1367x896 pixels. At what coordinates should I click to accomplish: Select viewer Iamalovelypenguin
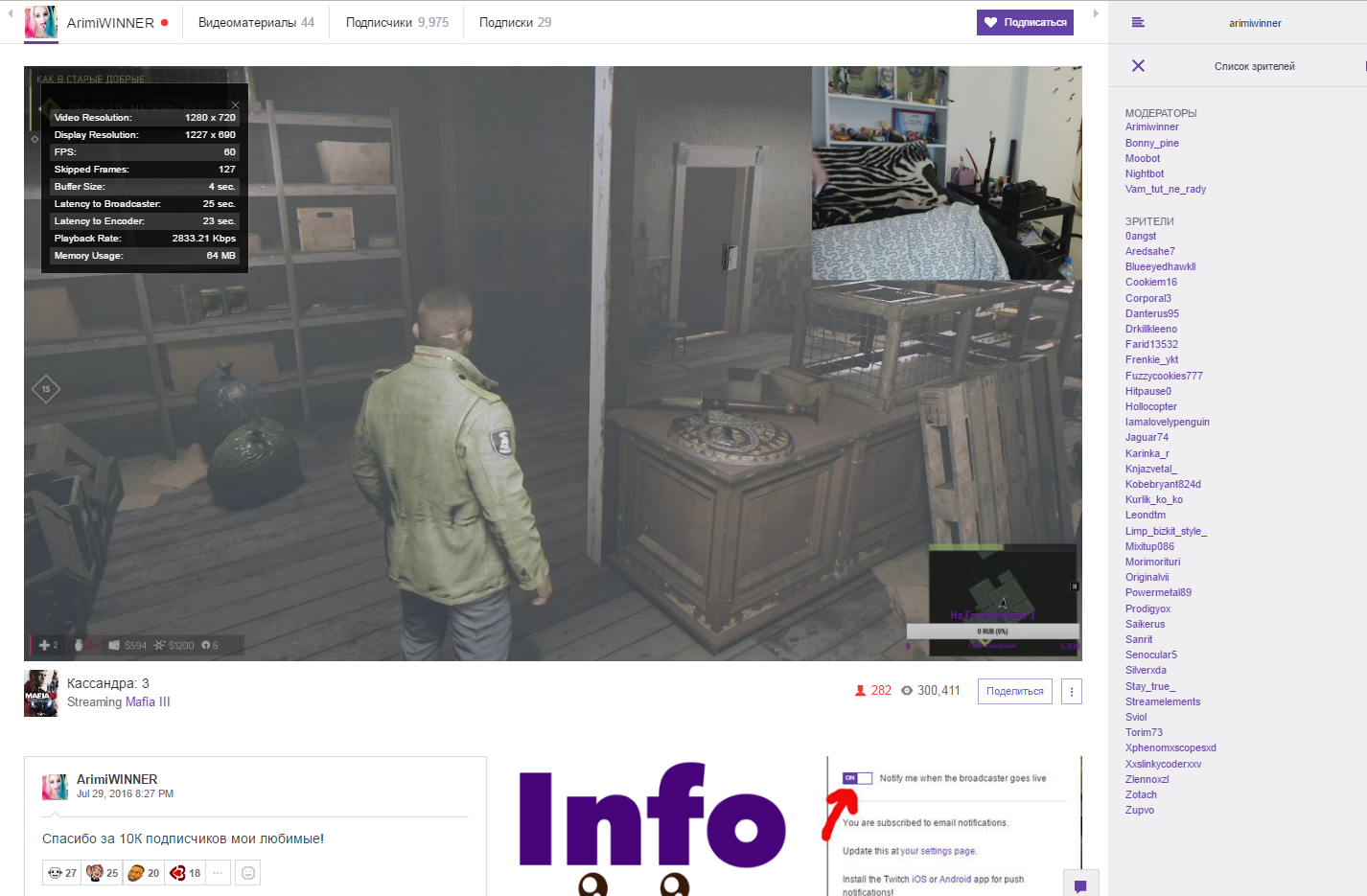pyautogui.click(x=1168, y=422)
